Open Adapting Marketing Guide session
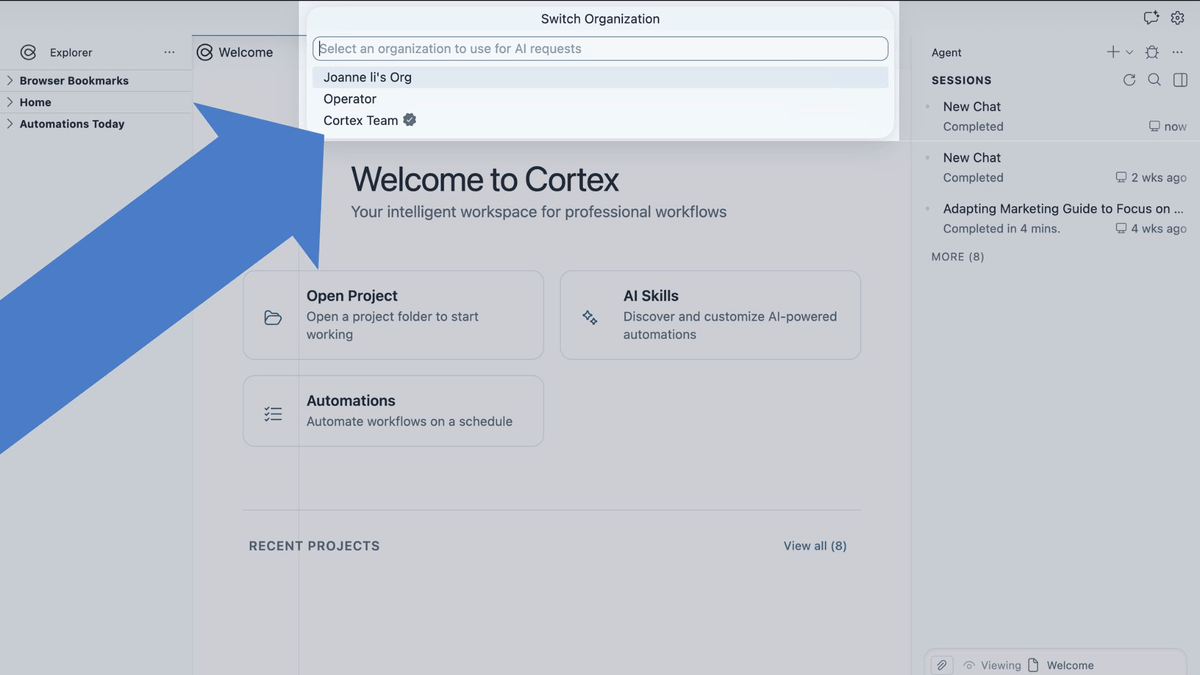1200x675 pixels. coord(1056,218)
